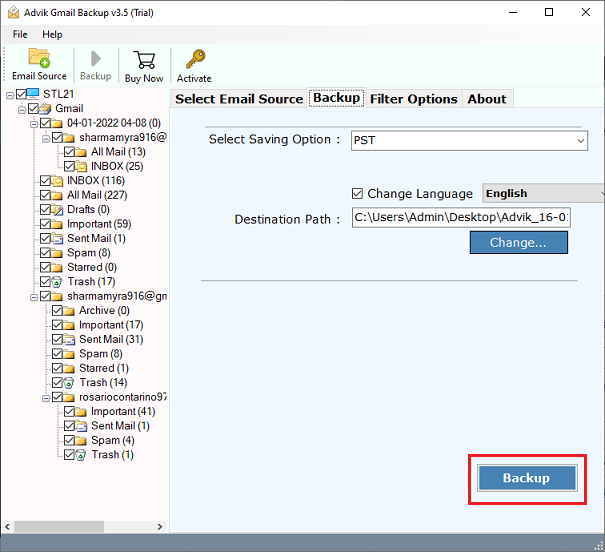Click the INBOX (116) envelope folder icon
The height and width of the screenshot is (552, 605).
[57, 181]
